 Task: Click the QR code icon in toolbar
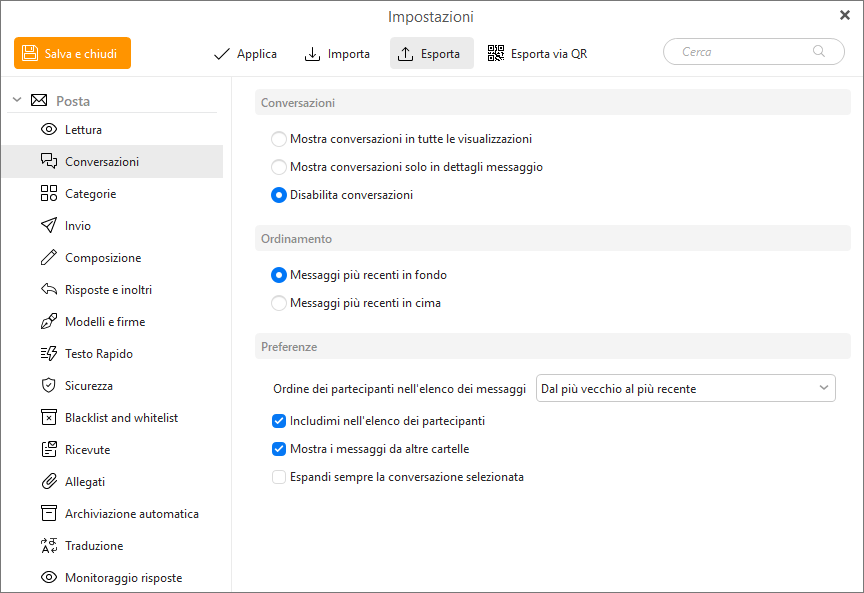(x=496, y=54)
